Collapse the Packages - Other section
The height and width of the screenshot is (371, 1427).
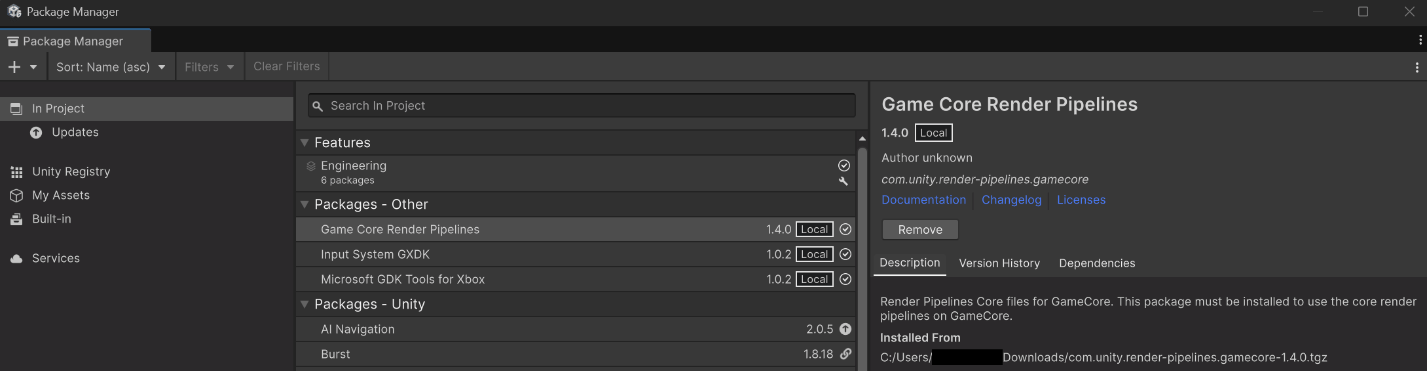(305, 205)
